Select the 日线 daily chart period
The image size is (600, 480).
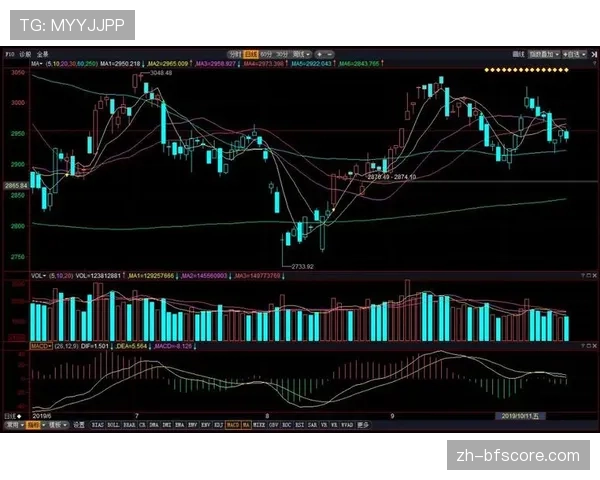[x=251, y=54]
